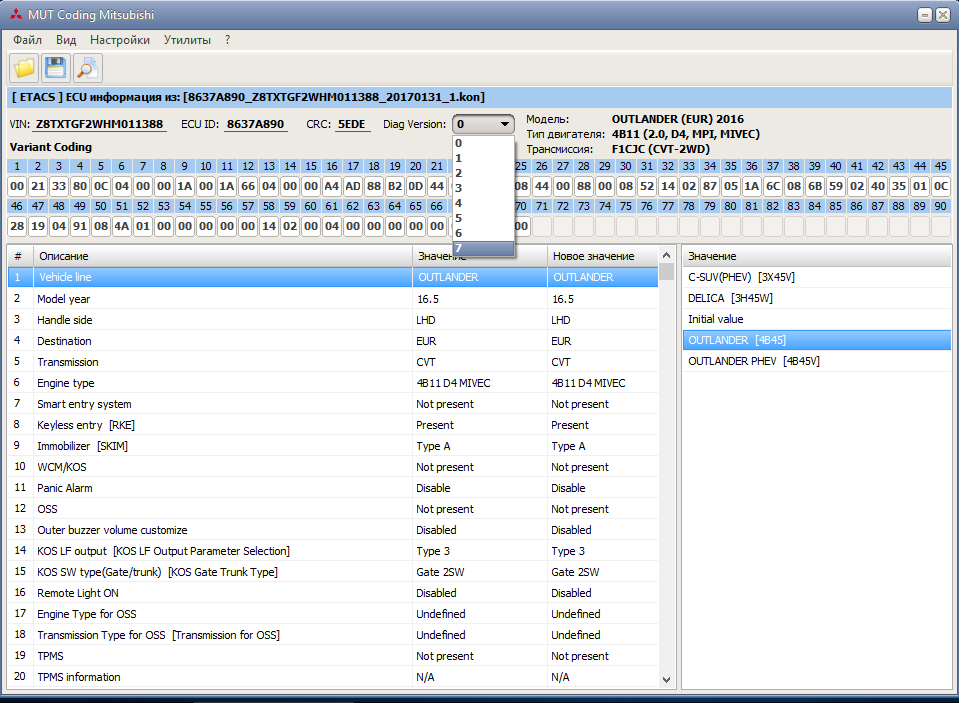Screen dimensions: 962x703
Task: Select the Handle side row
Action: point(333,320)
